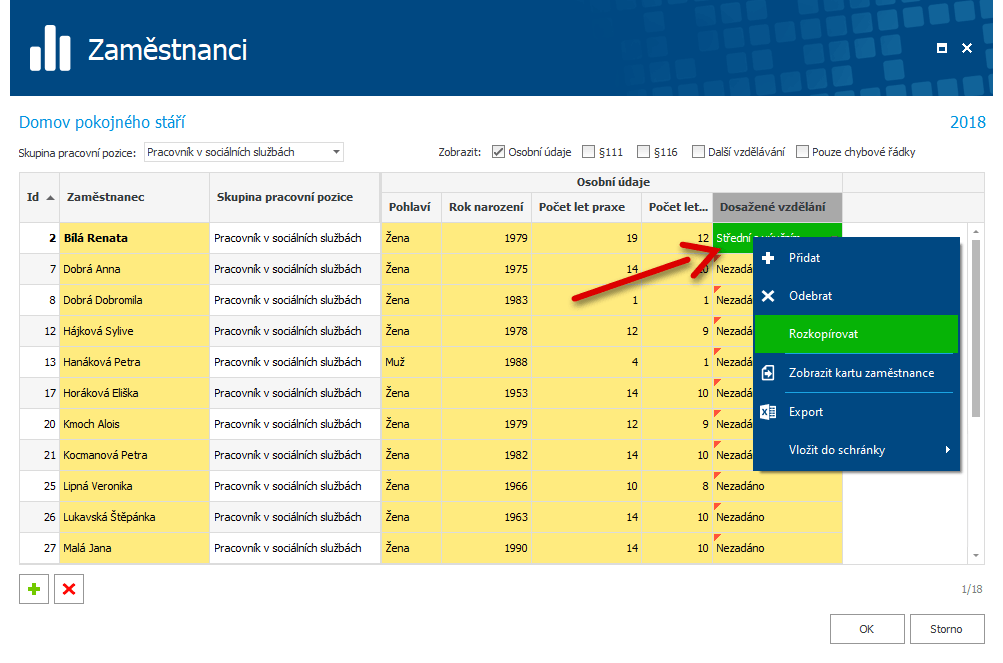Enable the §116 checkbox
1003x663 pixels.
[x=644, y=152]
